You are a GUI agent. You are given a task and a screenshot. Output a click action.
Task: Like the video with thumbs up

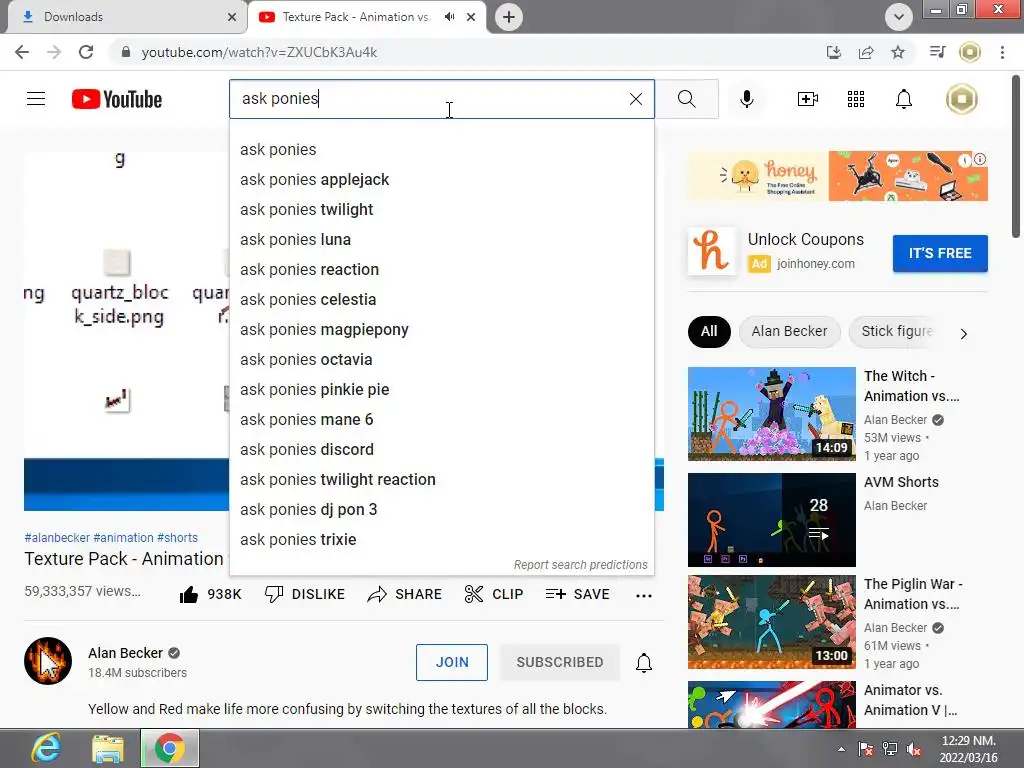click(x=210, y=594)
